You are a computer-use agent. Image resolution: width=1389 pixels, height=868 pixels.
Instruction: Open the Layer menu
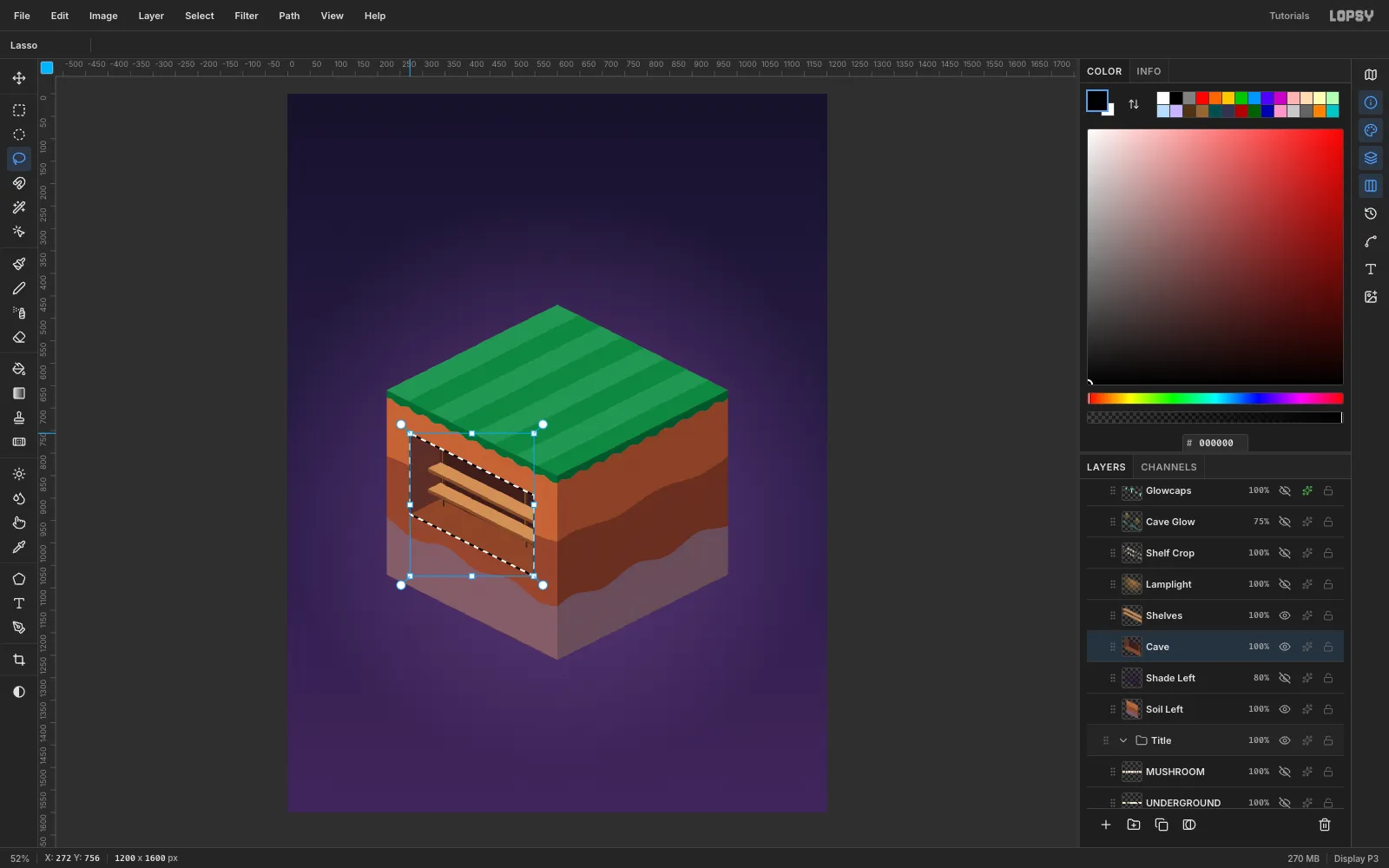click(151, 16)
